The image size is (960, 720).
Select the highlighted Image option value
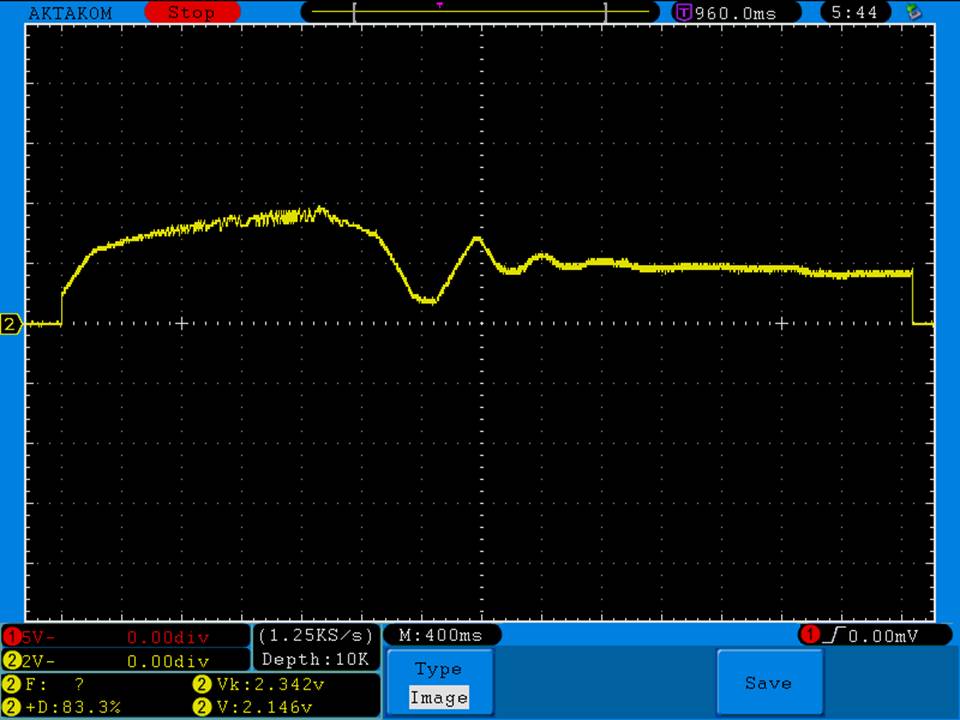438,698
